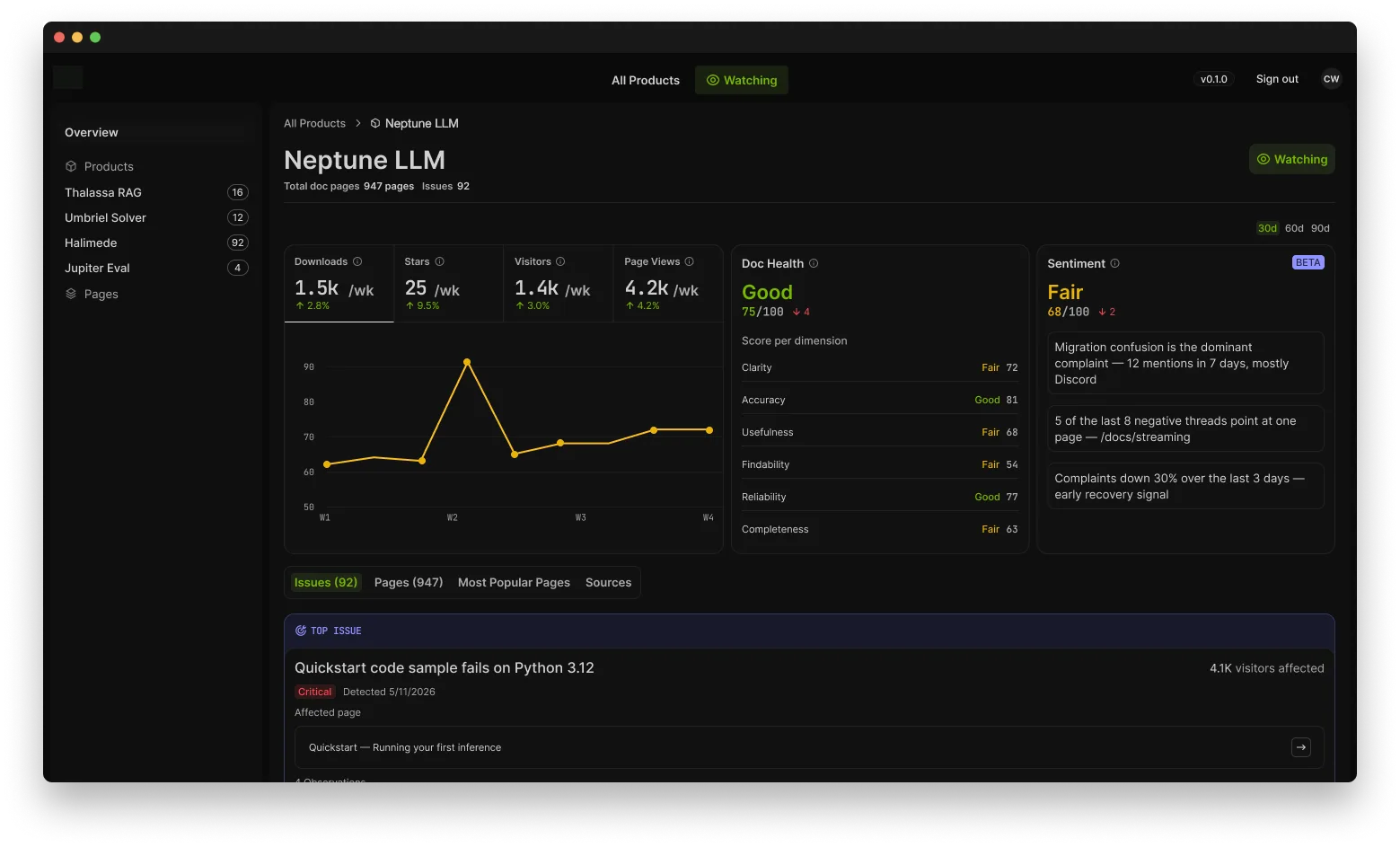The image size is (1400, 847).
Task: Click the Good doc health rating
Action: 767,292
